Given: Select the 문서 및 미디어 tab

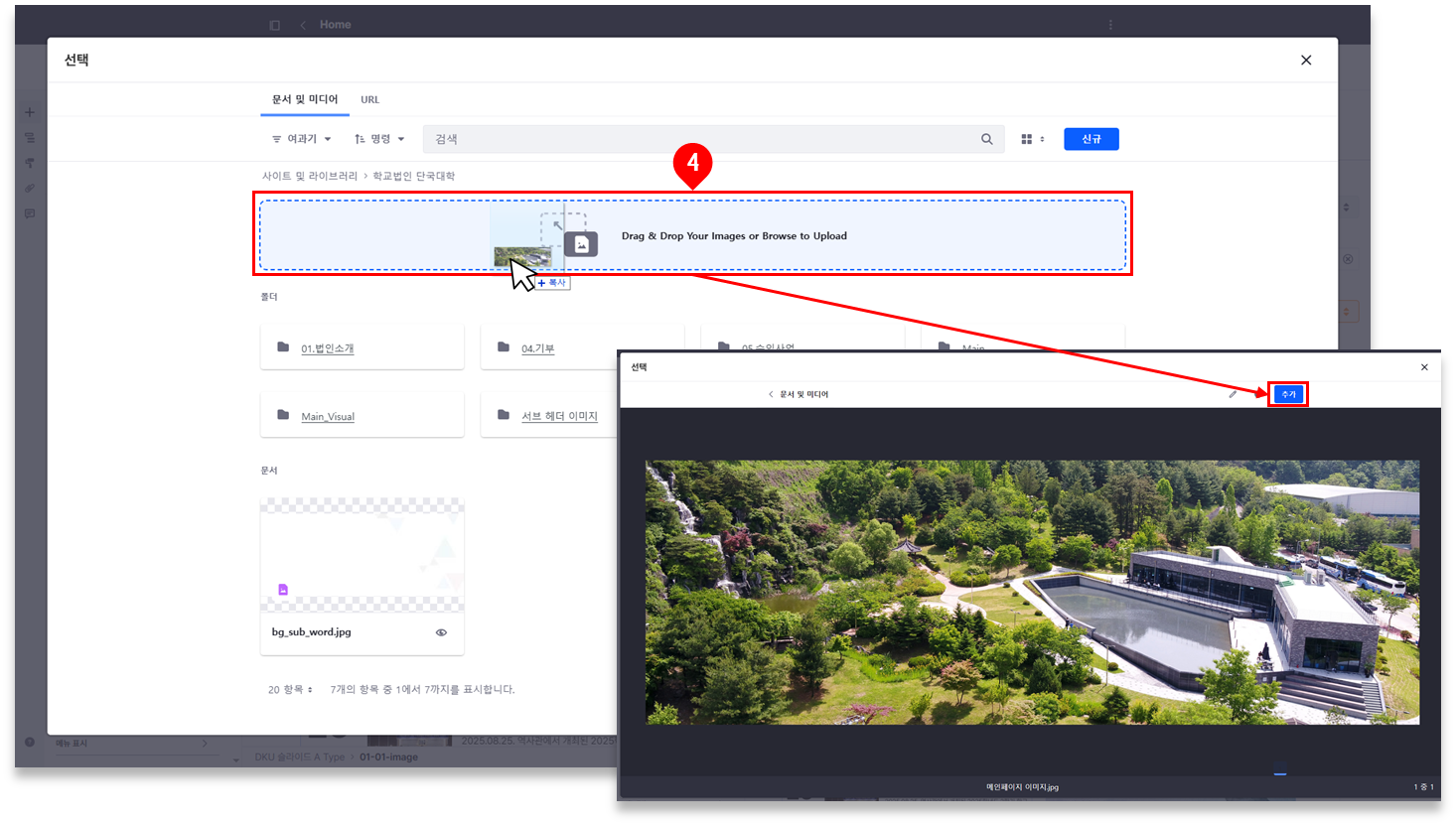Looking at the screenshot, I should point(305,99).
